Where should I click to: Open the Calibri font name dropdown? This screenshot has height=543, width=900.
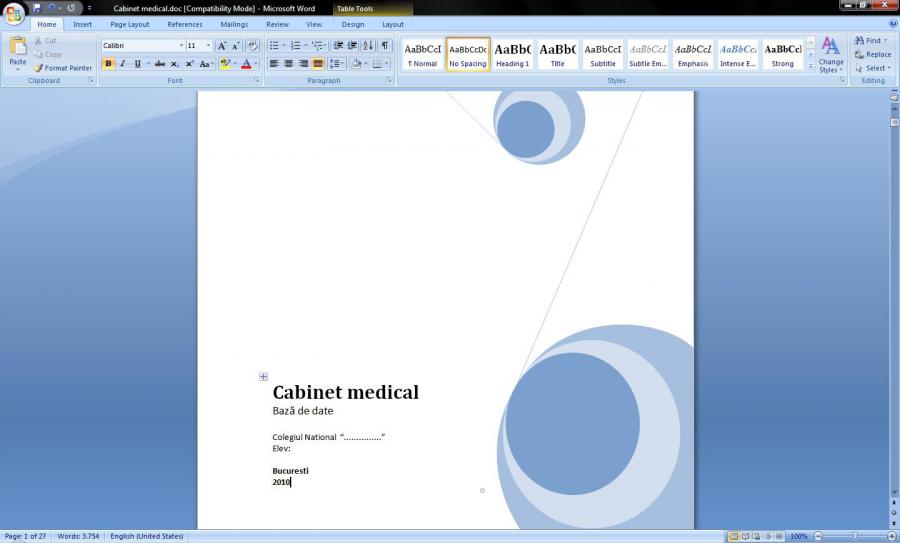click(181, 46)
